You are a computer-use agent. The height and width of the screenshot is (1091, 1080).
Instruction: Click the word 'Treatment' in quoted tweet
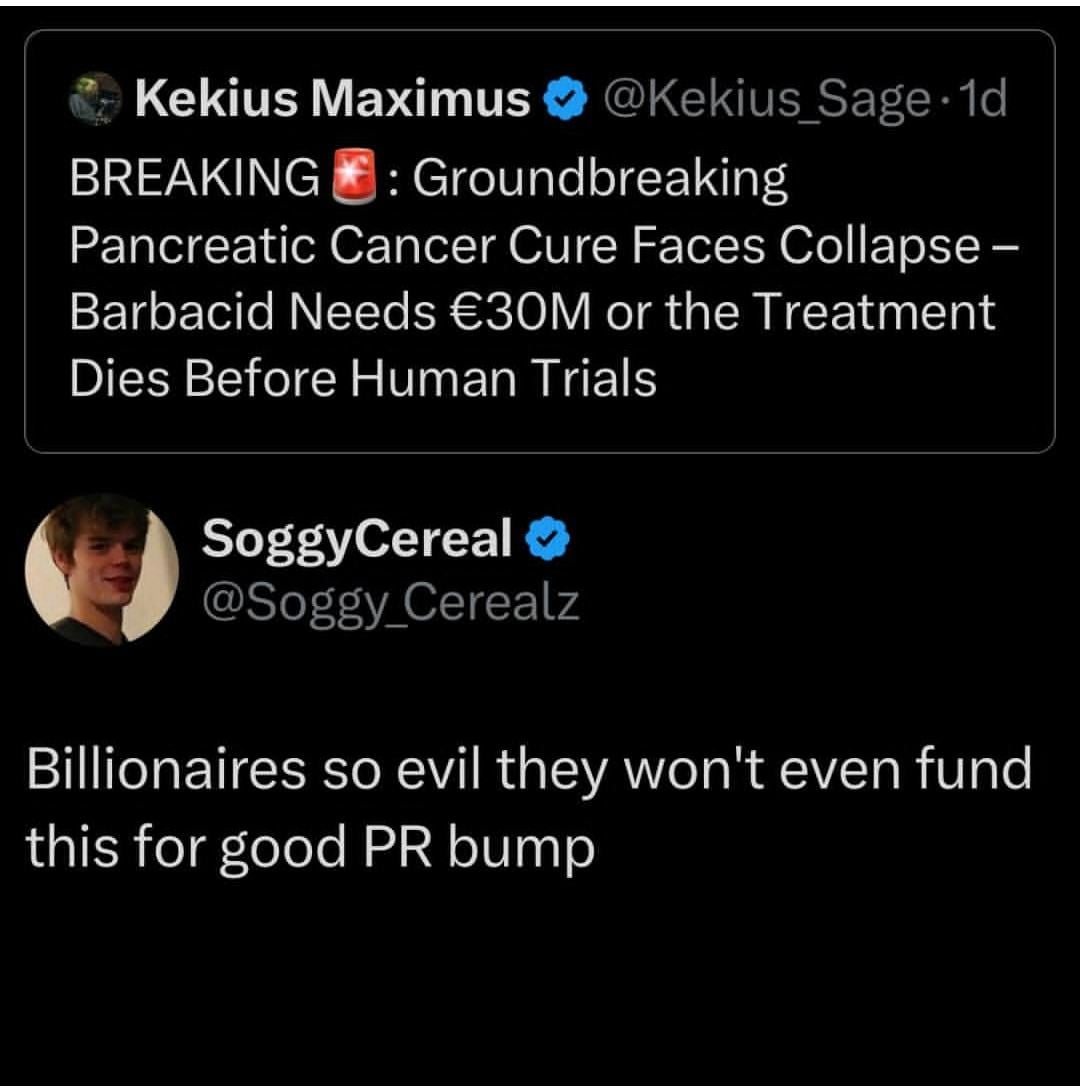(873, 312)
